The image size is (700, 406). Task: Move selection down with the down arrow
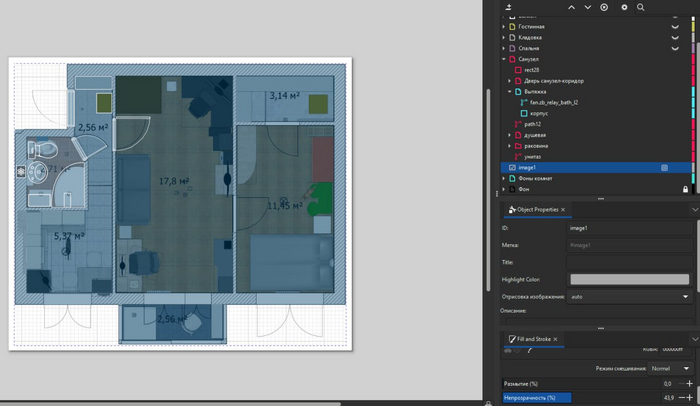click(588, 7)
